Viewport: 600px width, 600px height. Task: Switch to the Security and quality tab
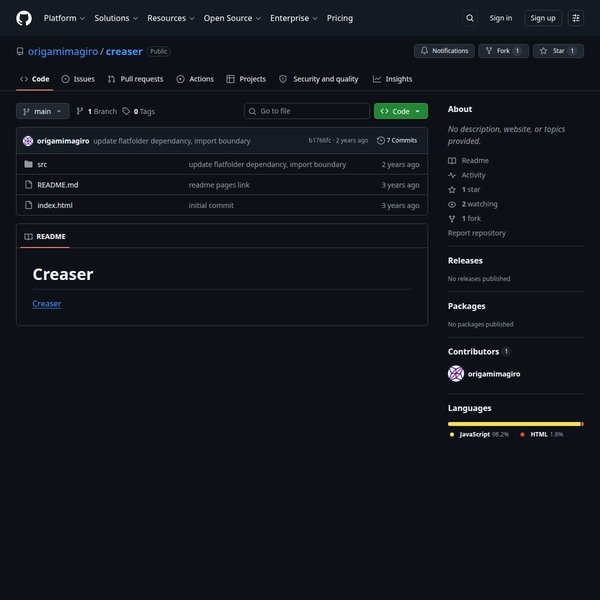pyautogui.click(x=319, y=79)
